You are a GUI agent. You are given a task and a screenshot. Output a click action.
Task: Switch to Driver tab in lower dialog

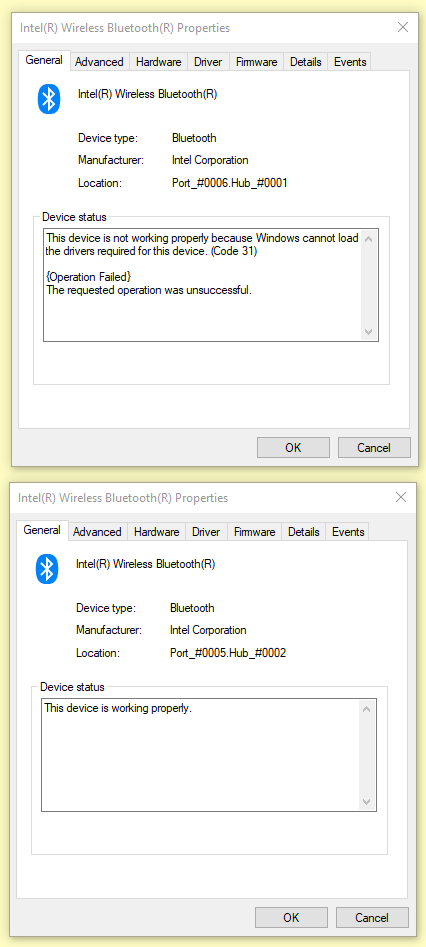(206, 531)
